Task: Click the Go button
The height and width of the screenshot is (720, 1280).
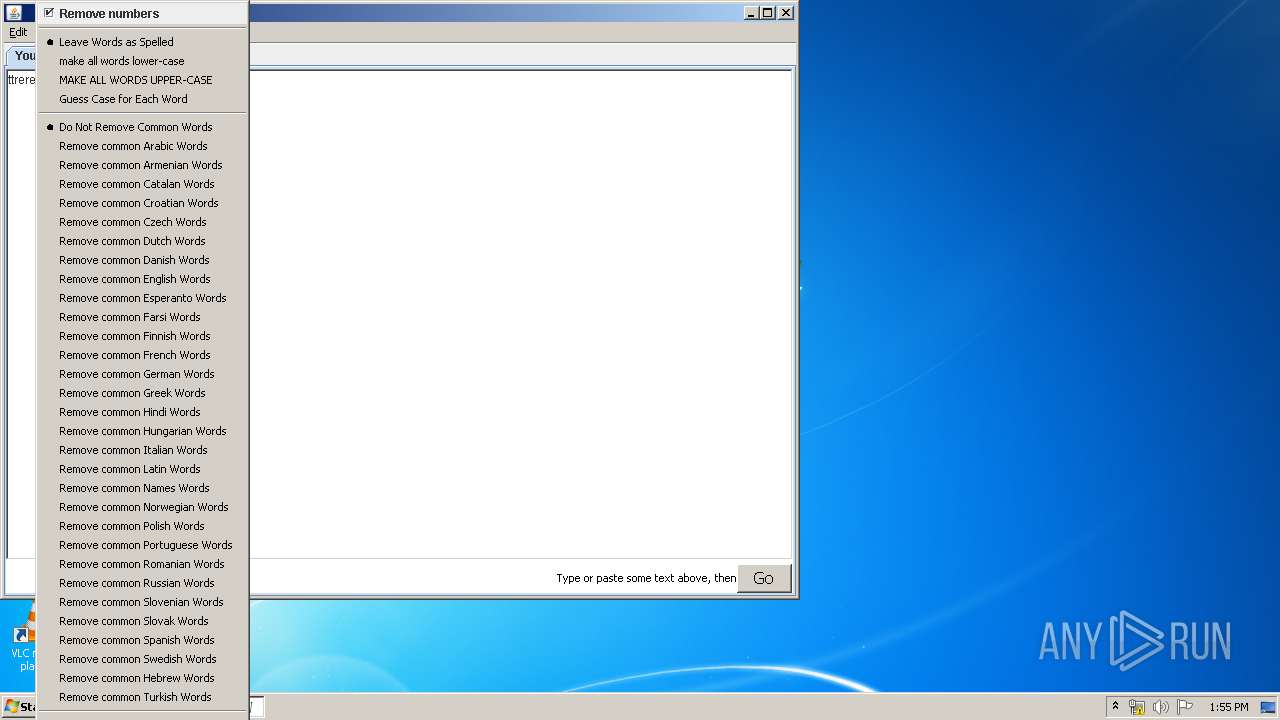Action: pyautogui.click(x=764, y=578)
